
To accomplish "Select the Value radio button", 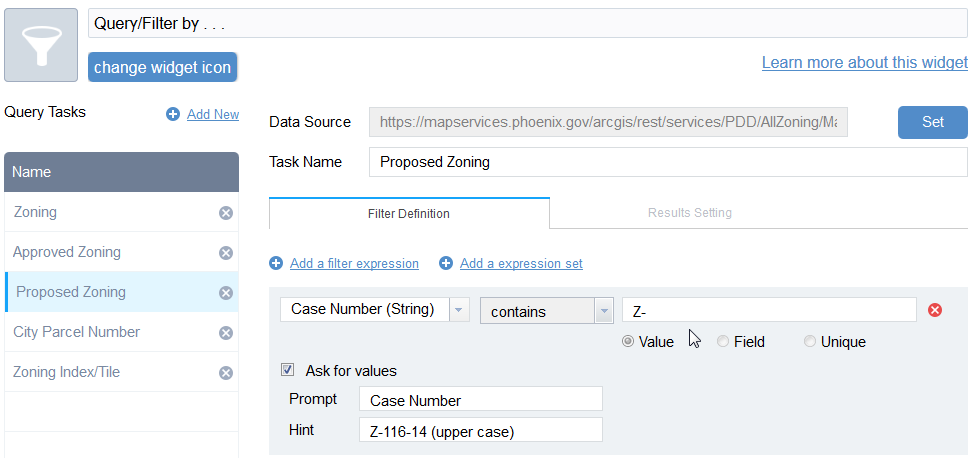I will point(628,342).
